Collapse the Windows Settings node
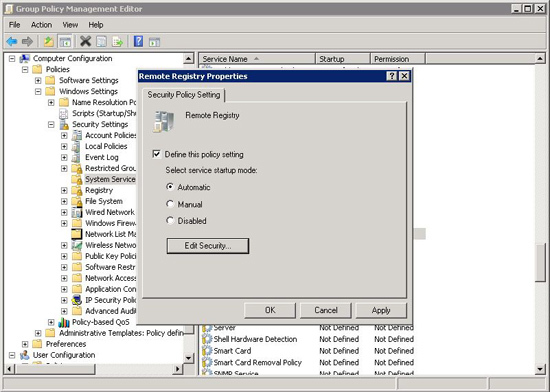 (x=38, y=92)
